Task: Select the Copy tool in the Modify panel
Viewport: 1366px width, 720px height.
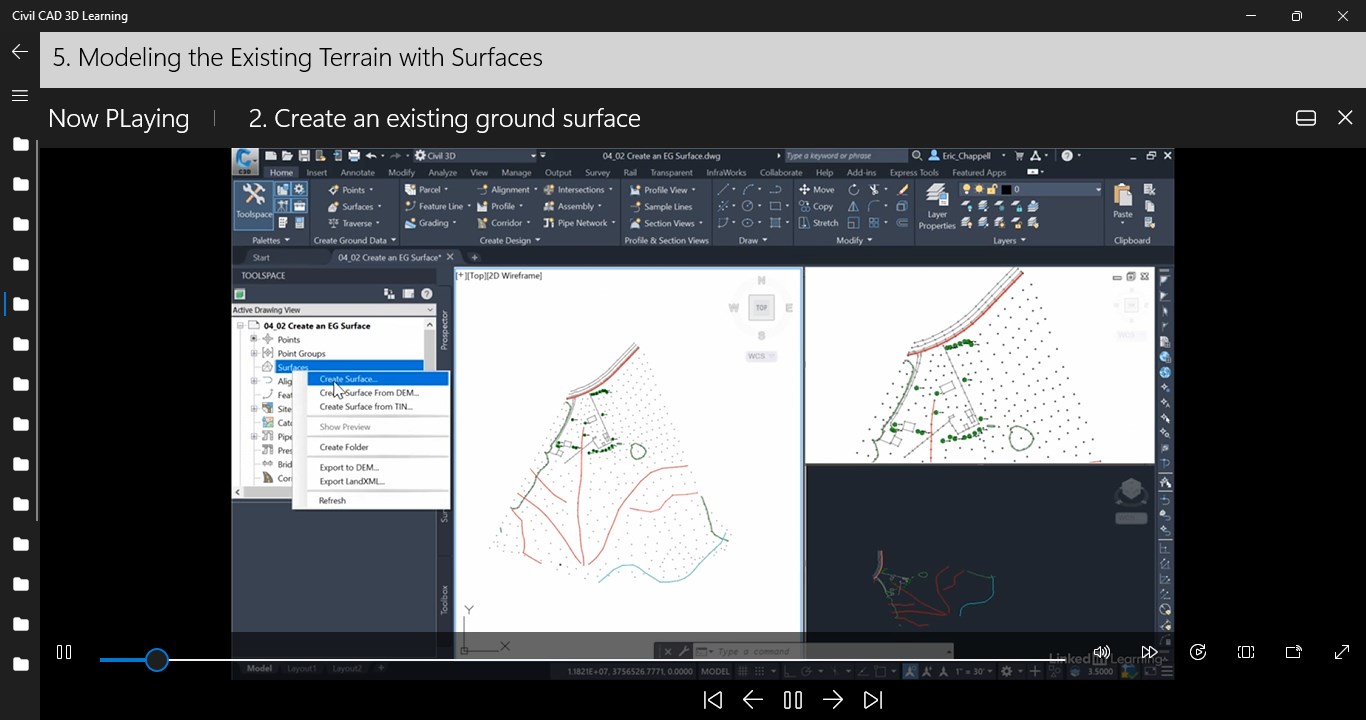Action: 822,206
